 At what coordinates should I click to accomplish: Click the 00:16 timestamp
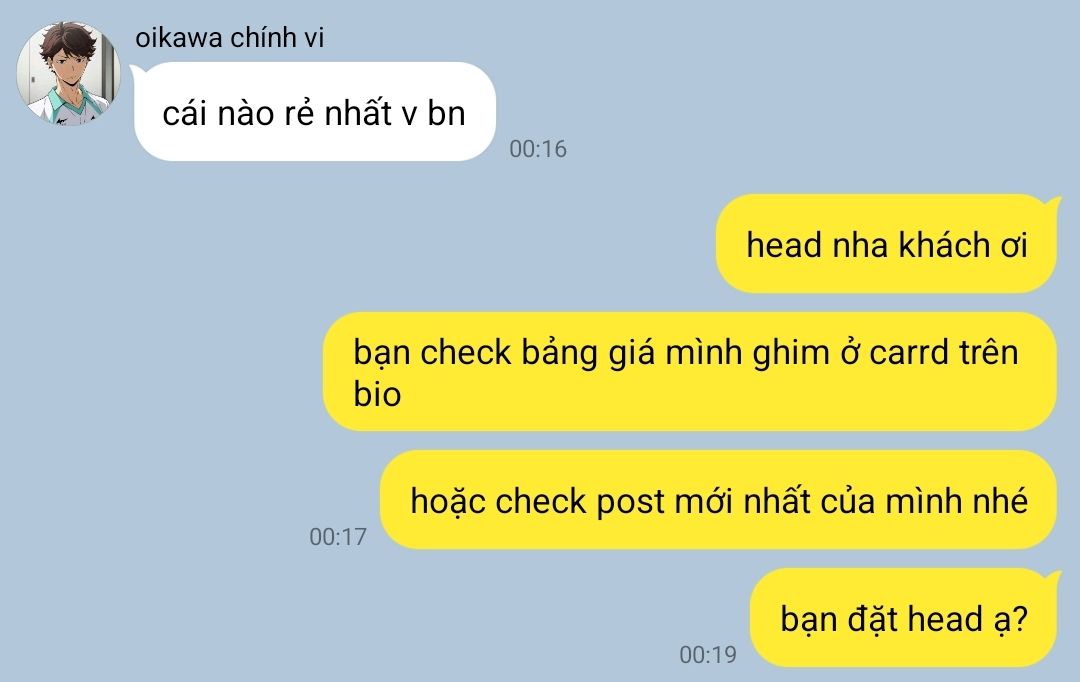tap(538, 149)
